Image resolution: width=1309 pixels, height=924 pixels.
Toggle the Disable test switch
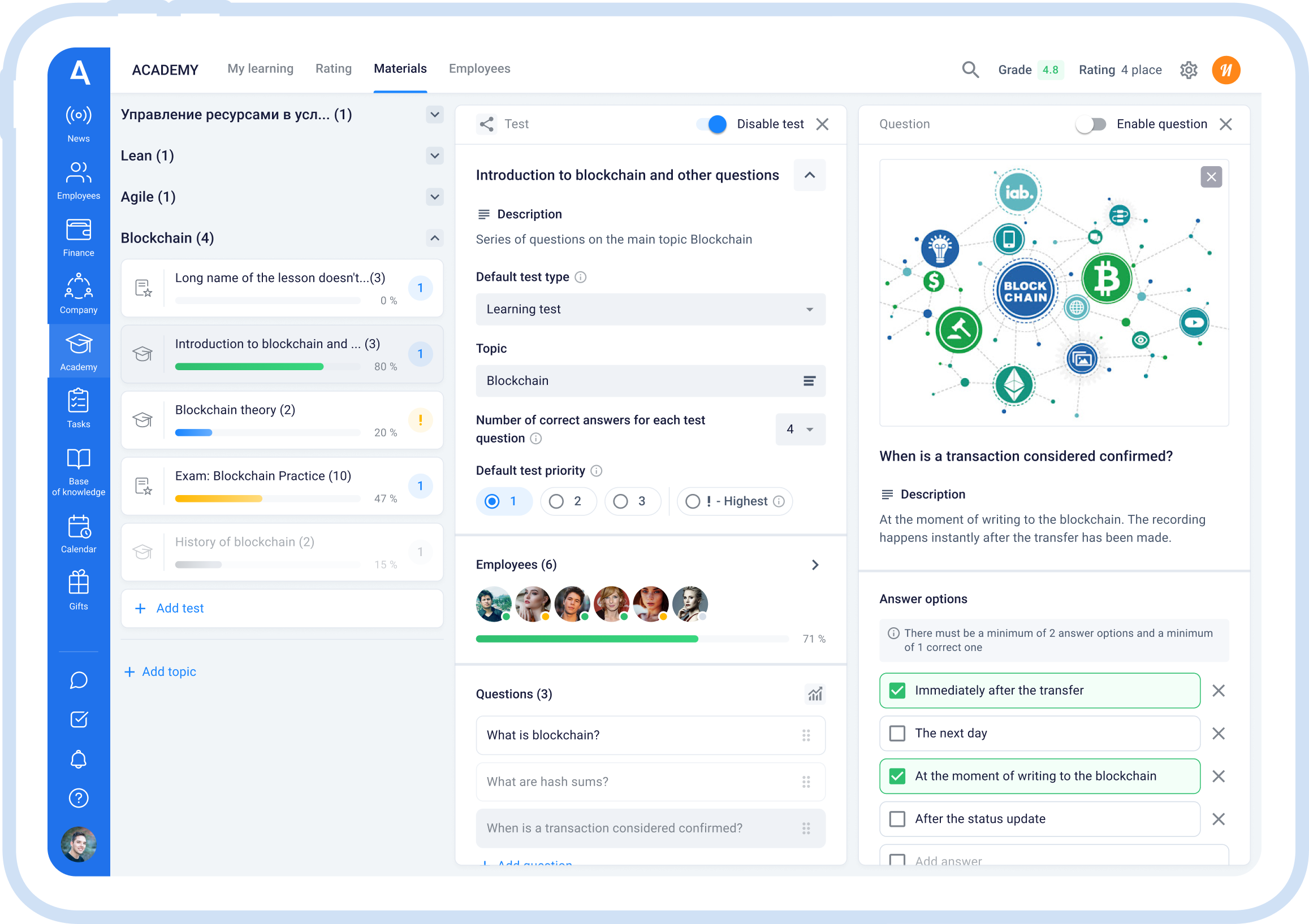pyautogui.click(x=711, y=124)
